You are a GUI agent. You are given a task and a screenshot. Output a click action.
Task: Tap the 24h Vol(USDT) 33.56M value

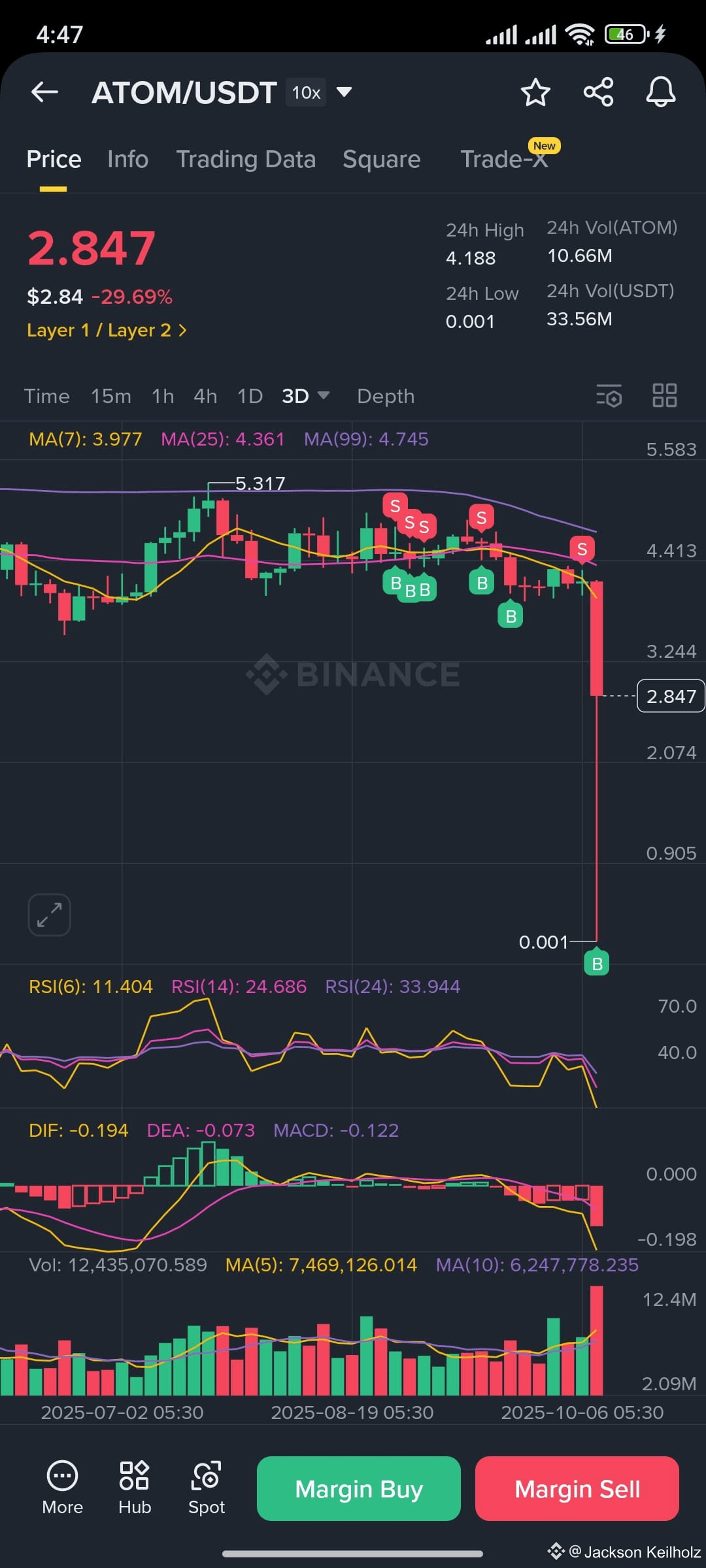[580, 319]
